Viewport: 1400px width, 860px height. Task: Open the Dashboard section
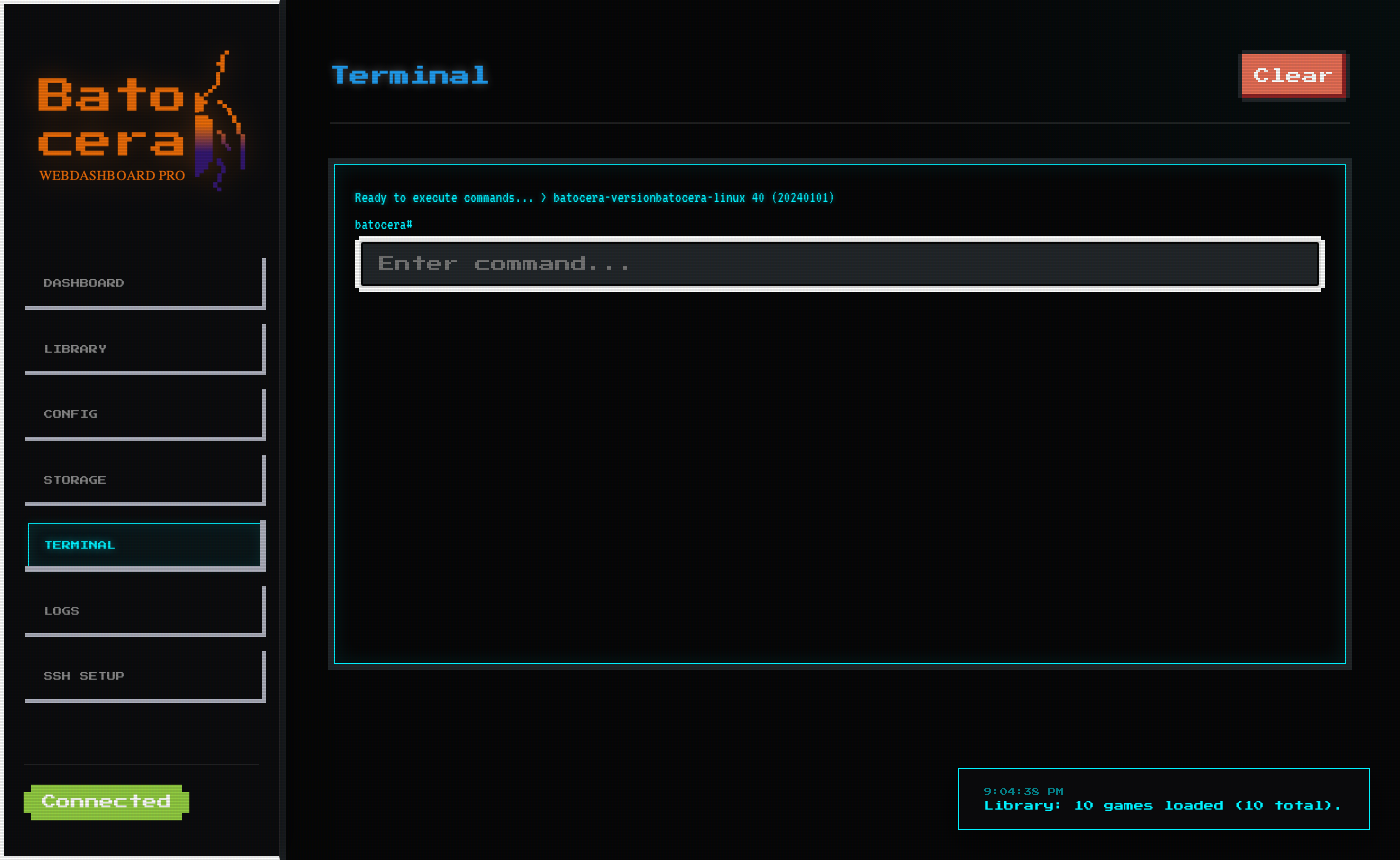(x=144, y=283)
